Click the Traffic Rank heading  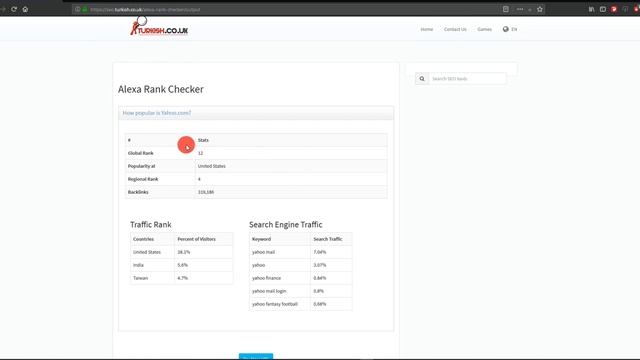[151, 224]
